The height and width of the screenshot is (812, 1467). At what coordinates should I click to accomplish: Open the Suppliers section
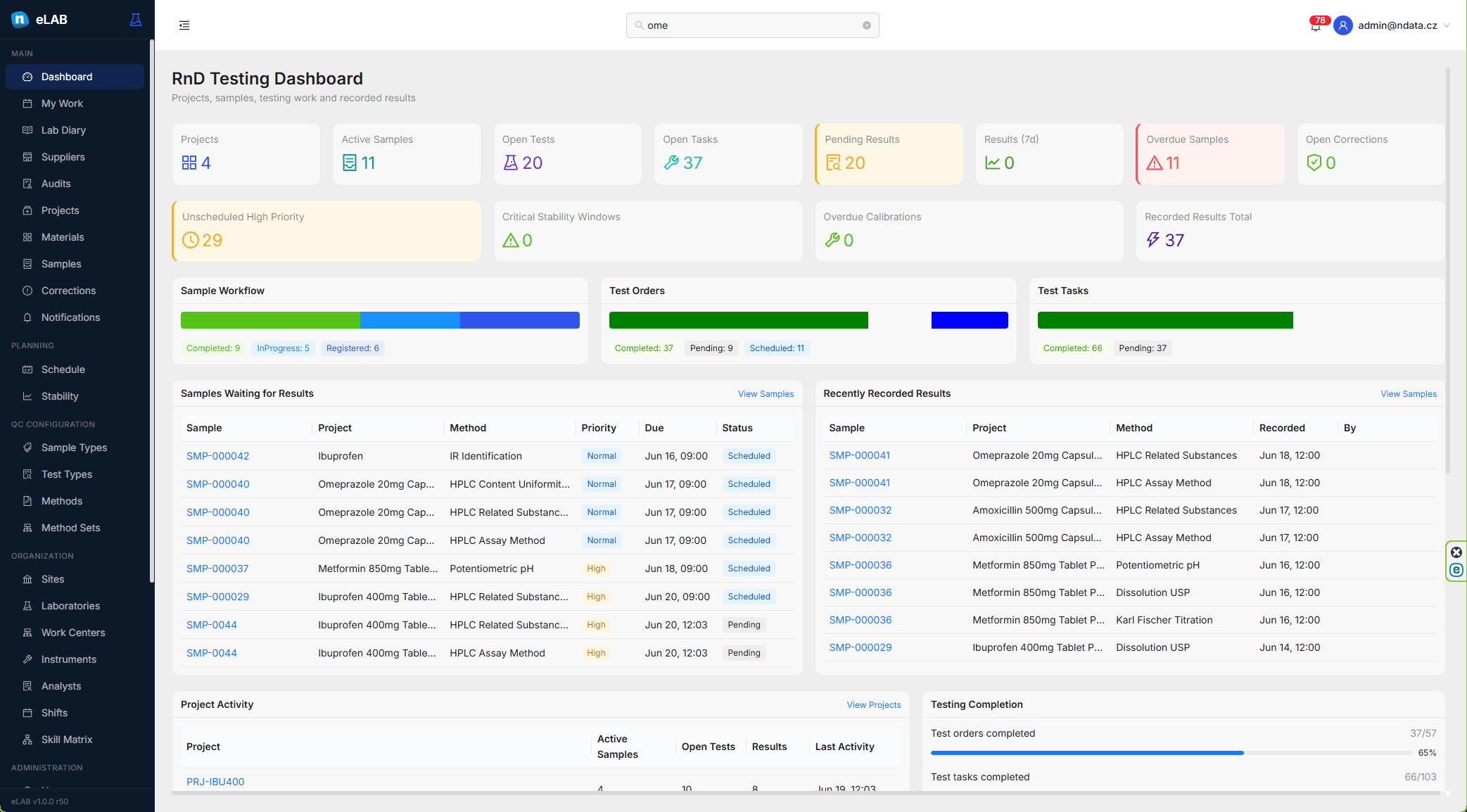point(75,157)
